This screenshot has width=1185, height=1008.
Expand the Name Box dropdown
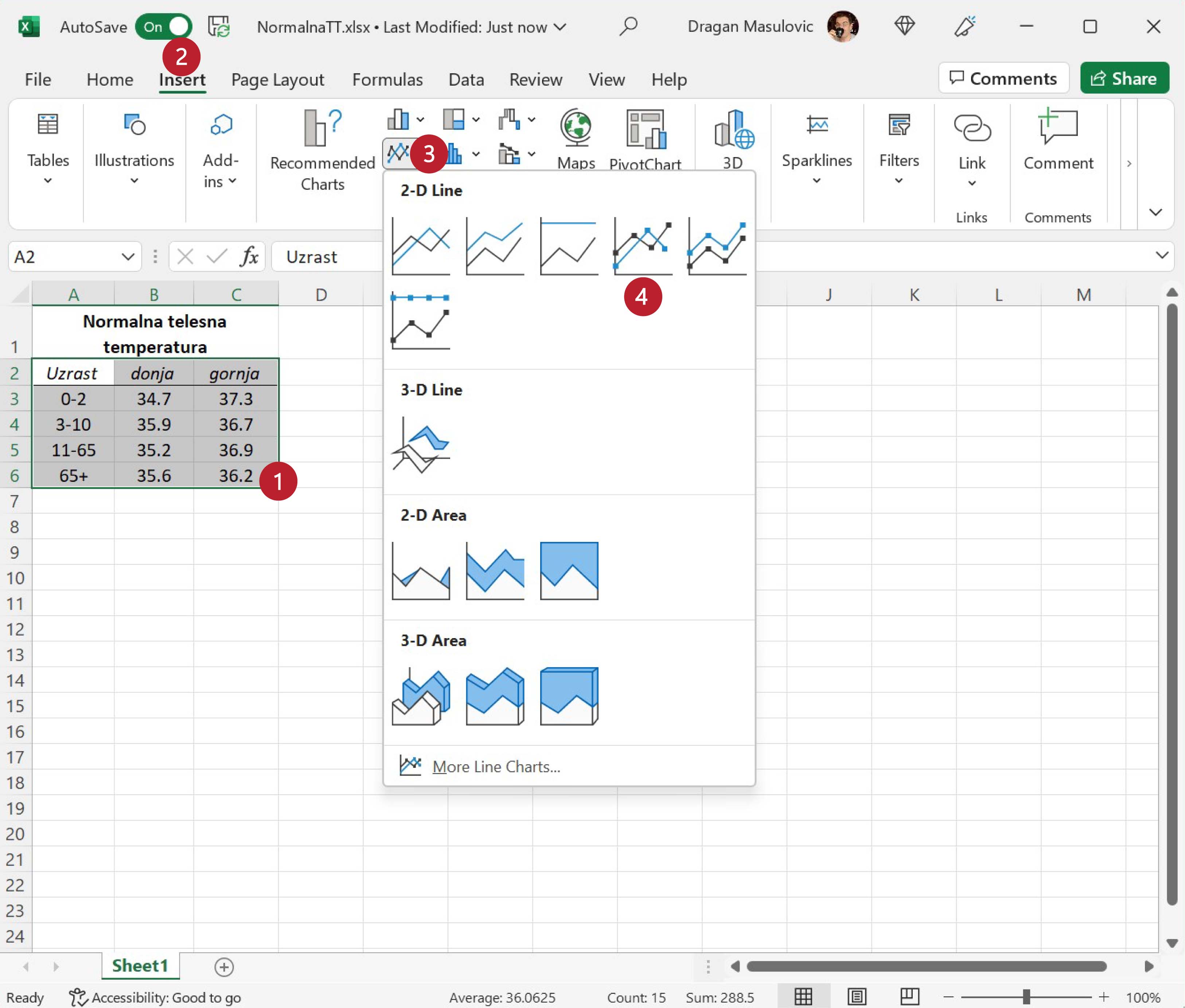128,257
